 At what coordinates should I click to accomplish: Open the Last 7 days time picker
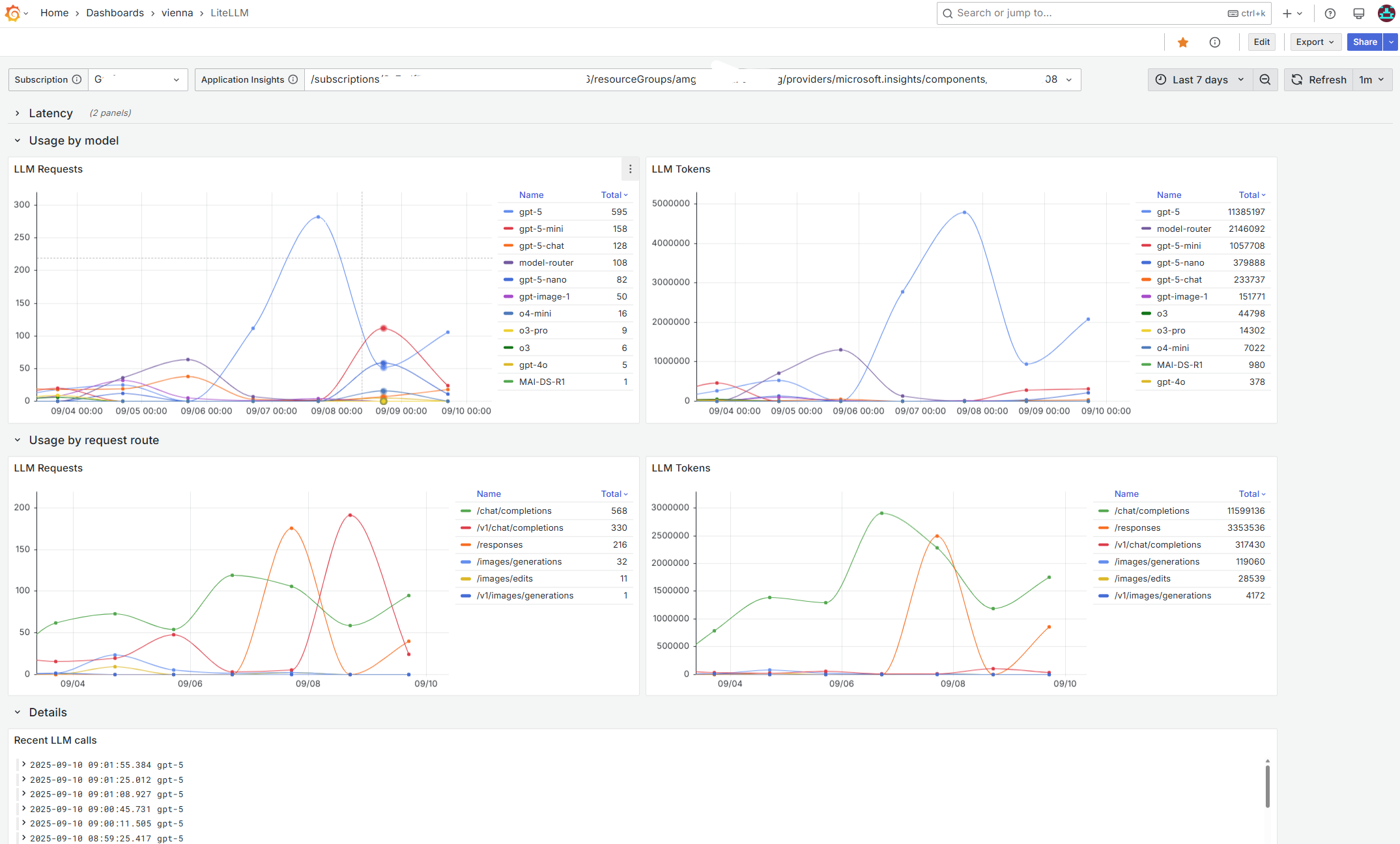click(1199, 79)
